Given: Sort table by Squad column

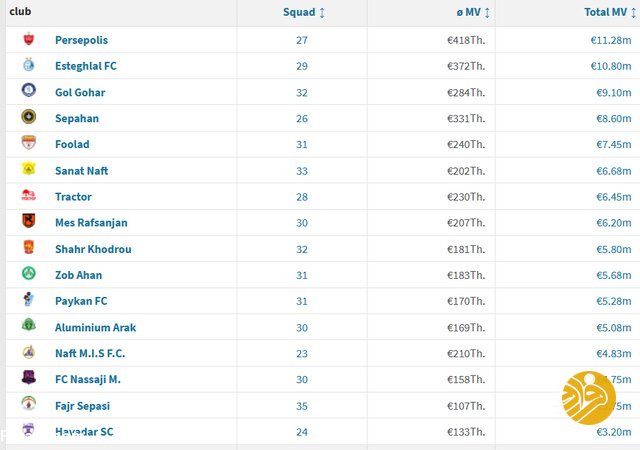Looking at the screenshot, I should click(x=304, y=13).
